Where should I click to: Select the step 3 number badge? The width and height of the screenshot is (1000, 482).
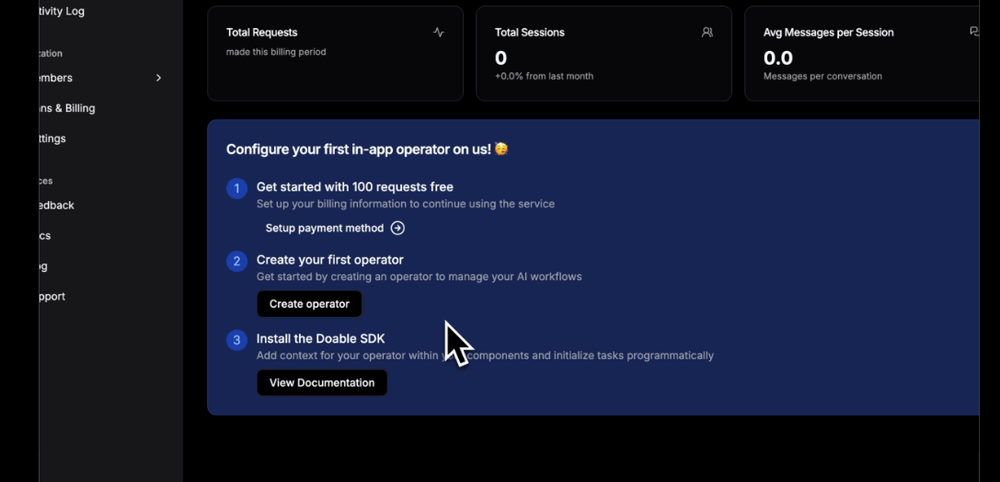coord(237,340)
